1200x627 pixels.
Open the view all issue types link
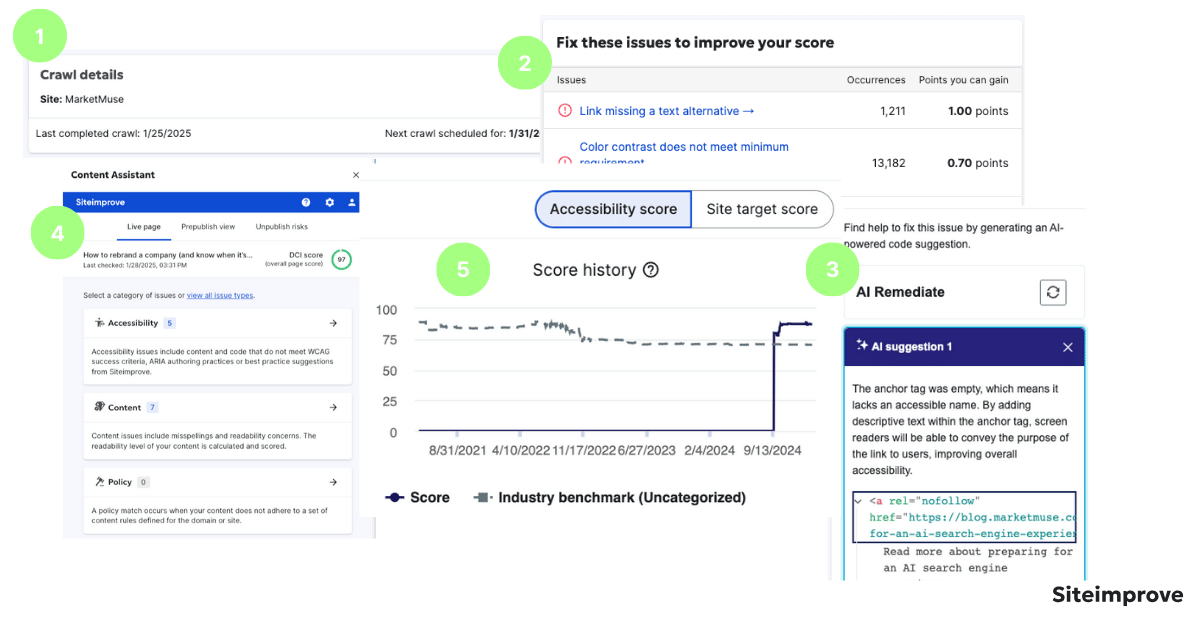220,296
